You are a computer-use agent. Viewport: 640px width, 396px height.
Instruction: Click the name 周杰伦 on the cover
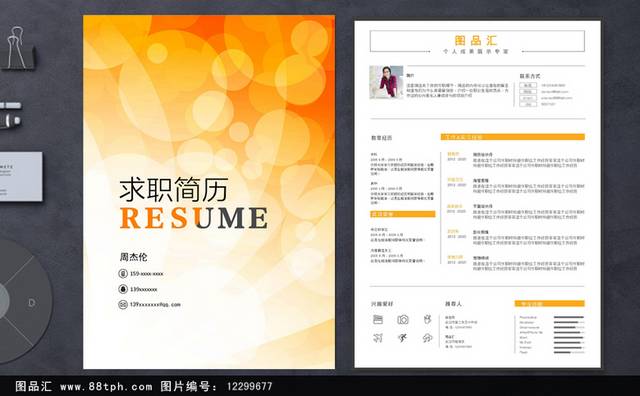(133, 257)
